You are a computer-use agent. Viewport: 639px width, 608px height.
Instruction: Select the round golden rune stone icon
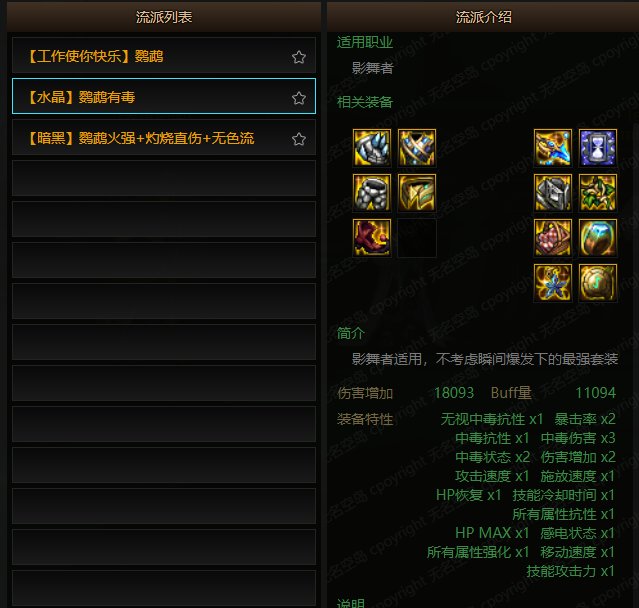597,282
